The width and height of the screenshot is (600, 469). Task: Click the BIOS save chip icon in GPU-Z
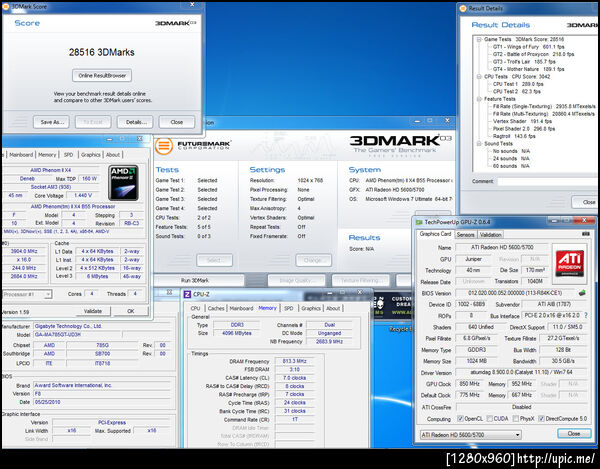(x=582, y=293)
